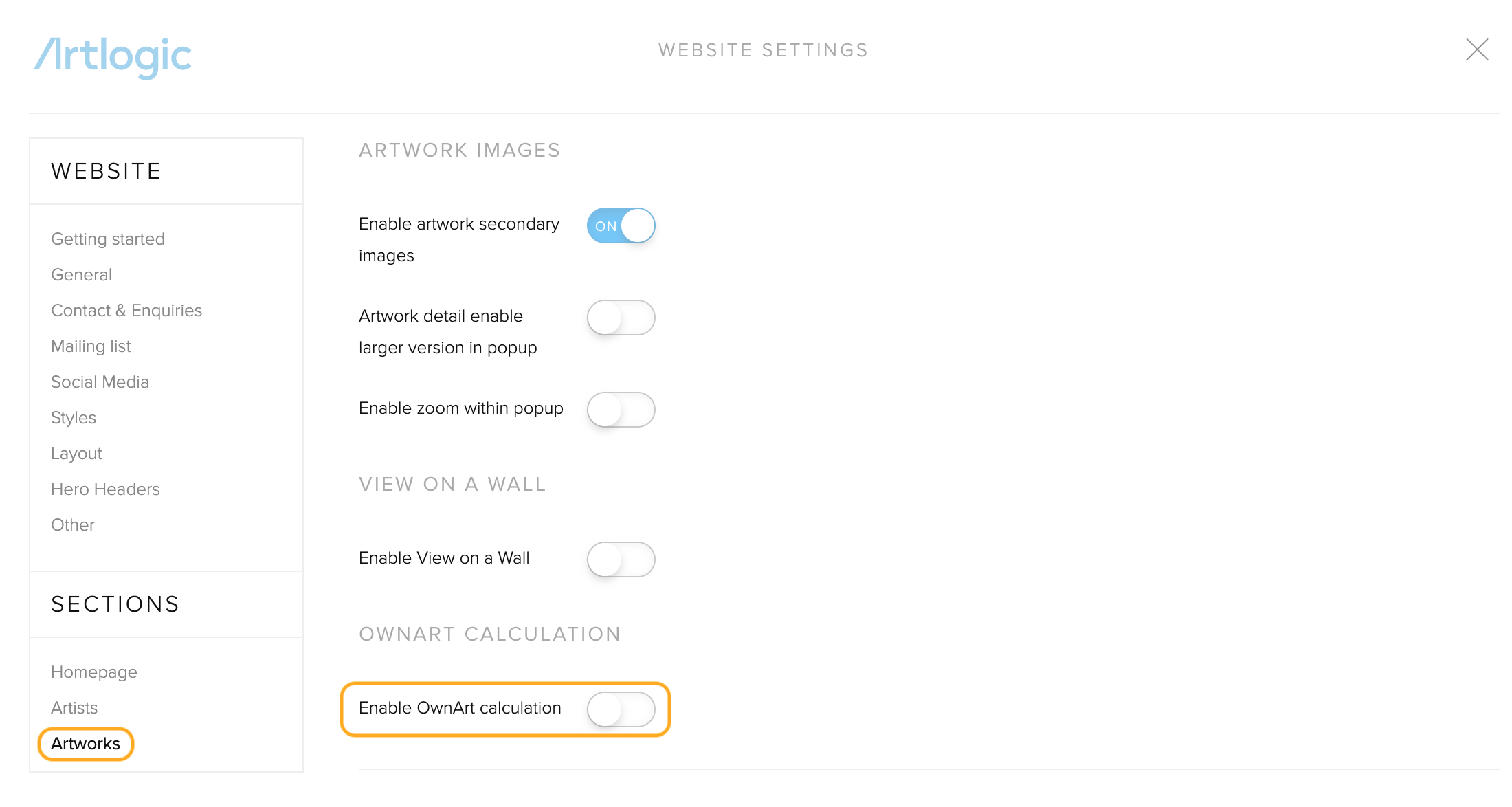Select the highlighted Artworks section

[85, 744]
